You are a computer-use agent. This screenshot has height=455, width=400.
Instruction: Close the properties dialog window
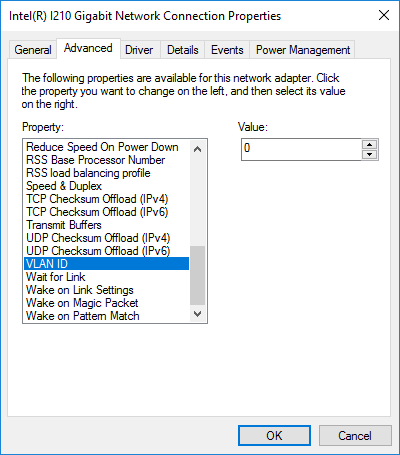[384, 15]
